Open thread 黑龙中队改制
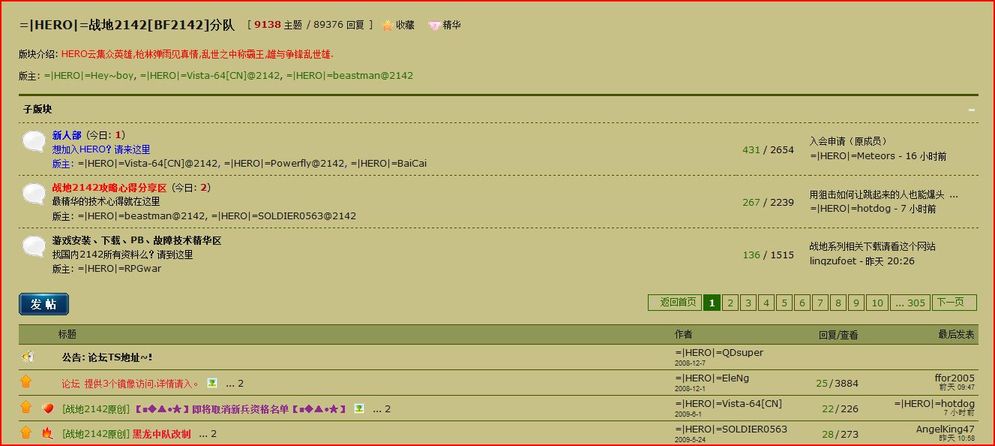 [161, 434]
